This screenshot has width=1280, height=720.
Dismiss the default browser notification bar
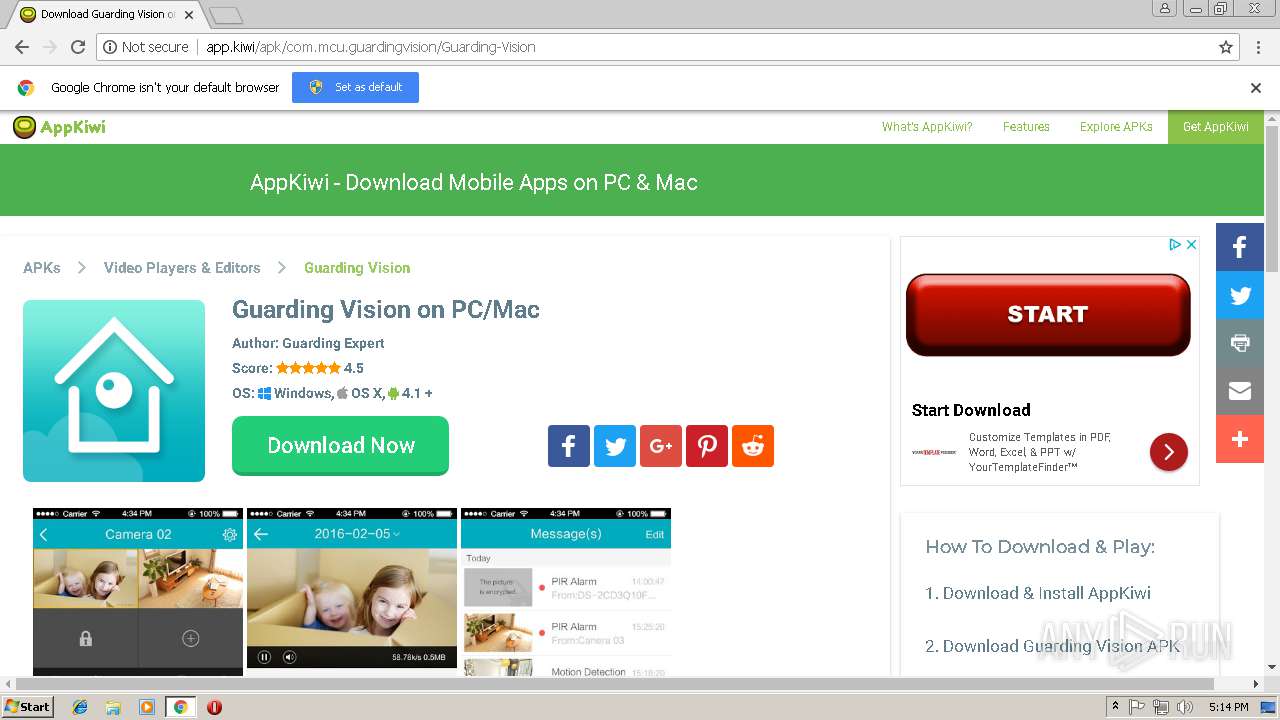pyautogui.click(x=1256, y=88)
